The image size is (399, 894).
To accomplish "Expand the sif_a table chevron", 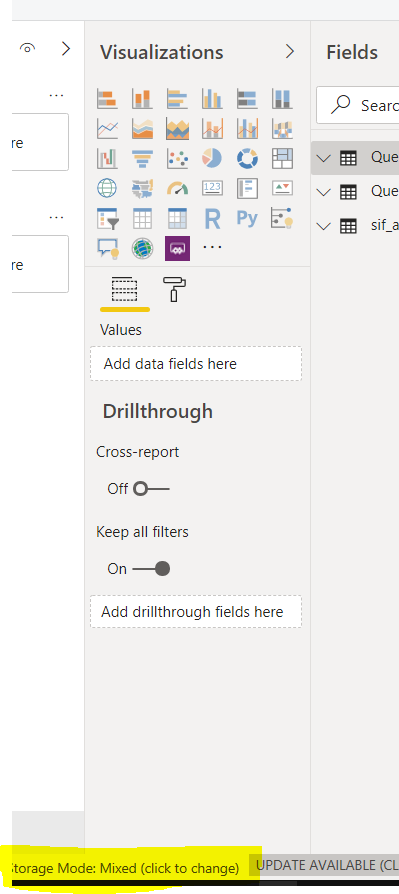I will 323,226.
